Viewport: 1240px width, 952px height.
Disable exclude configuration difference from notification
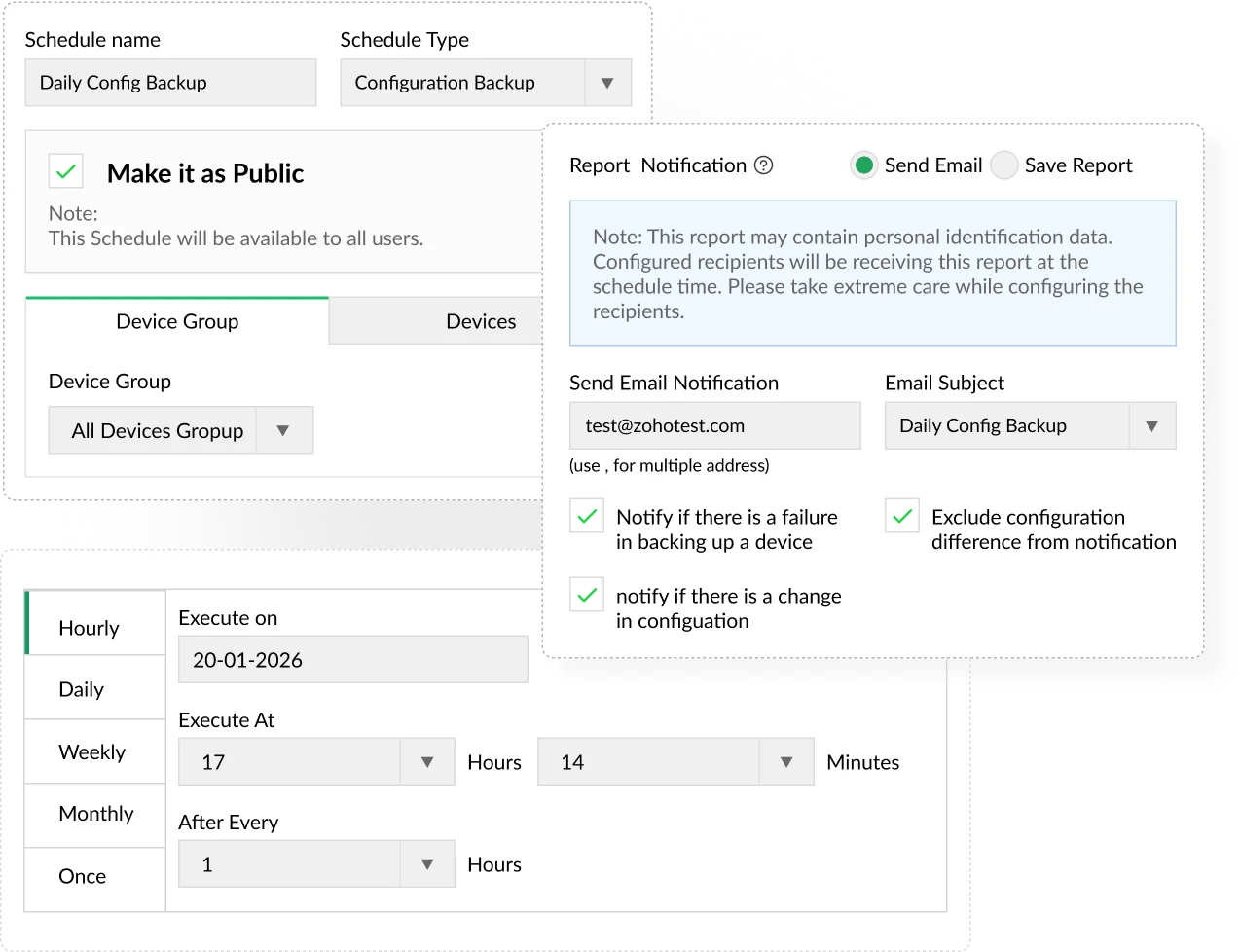coord(901,516)
